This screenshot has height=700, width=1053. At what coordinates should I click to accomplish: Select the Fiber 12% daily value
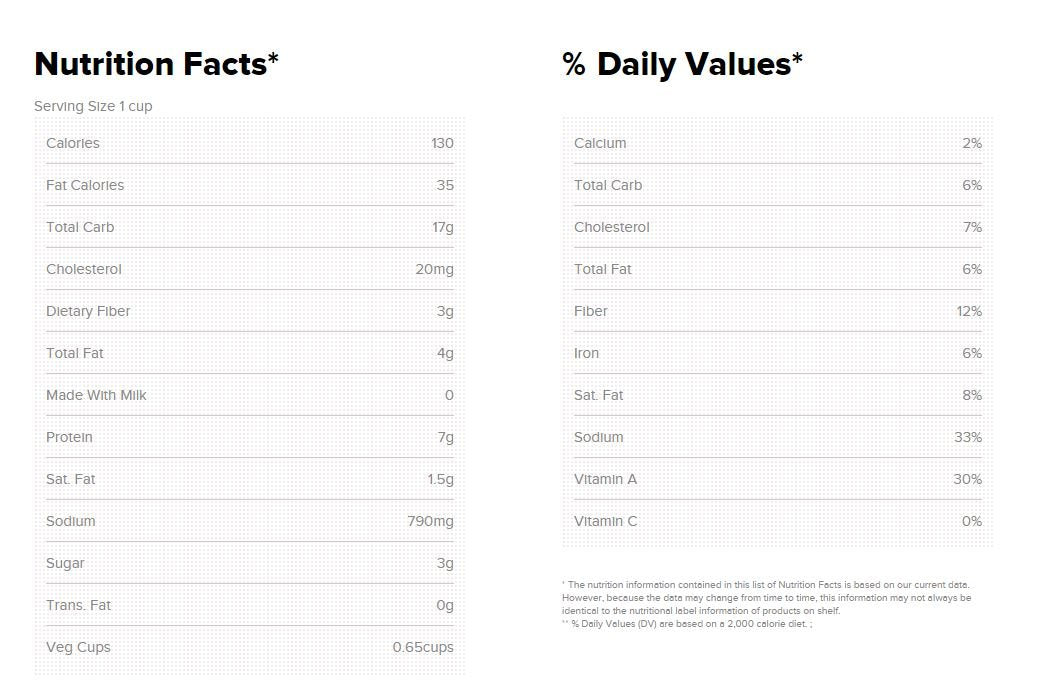pyautogui.click(x=969, y=311)
